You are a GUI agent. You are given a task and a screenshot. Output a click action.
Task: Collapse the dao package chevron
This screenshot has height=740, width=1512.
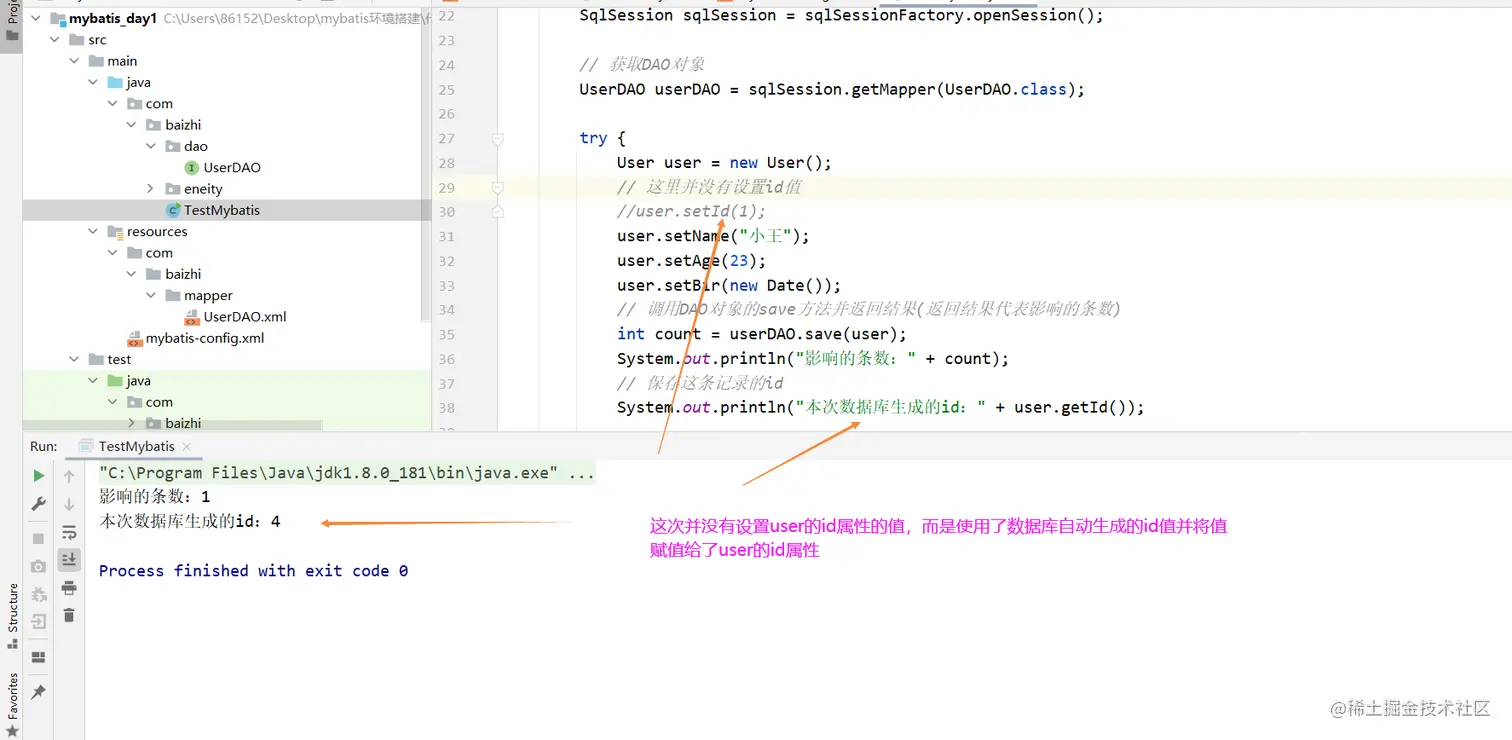(151, 146)
